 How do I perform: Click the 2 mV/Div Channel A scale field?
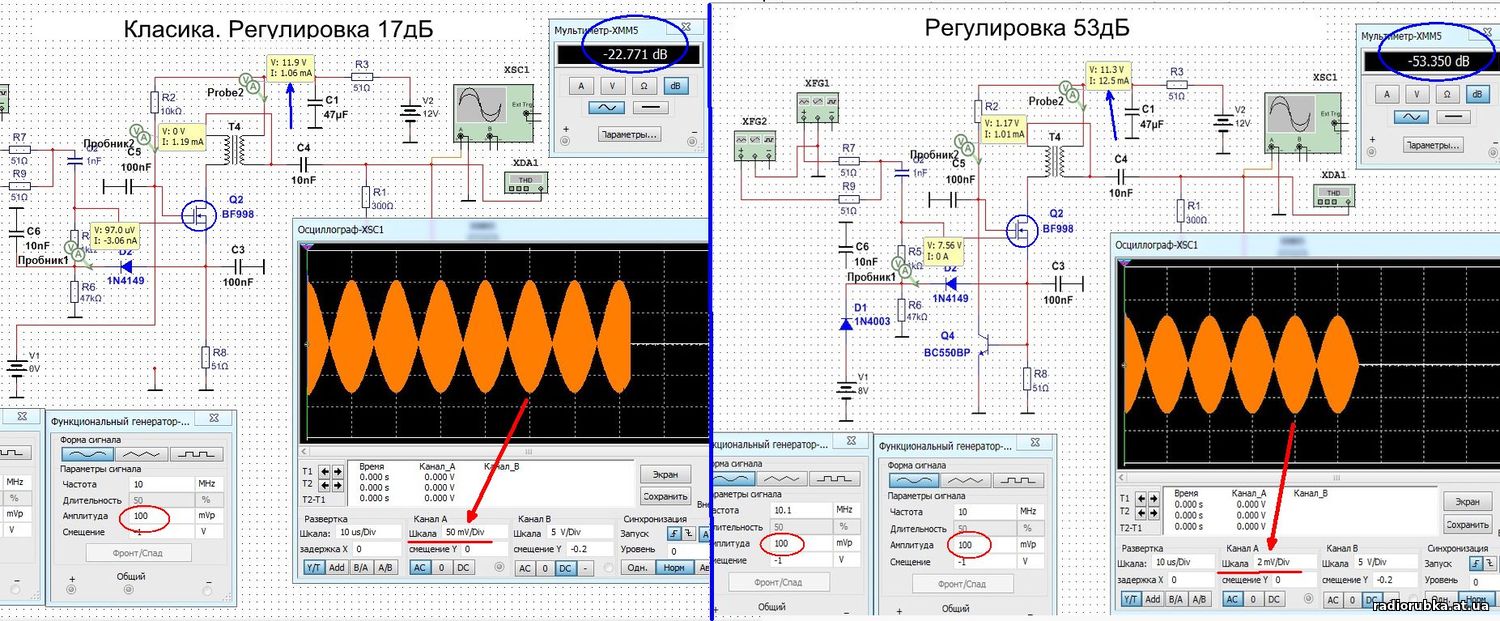click(1280, 563)
